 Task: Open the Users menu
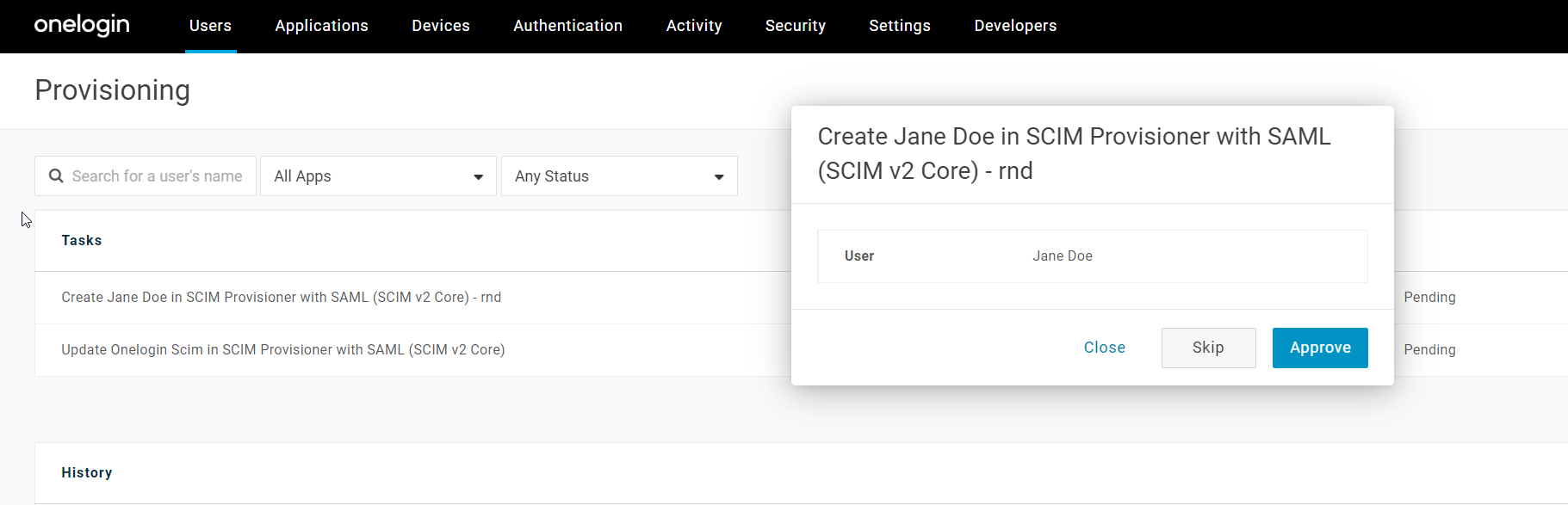[x=210, y=26]
